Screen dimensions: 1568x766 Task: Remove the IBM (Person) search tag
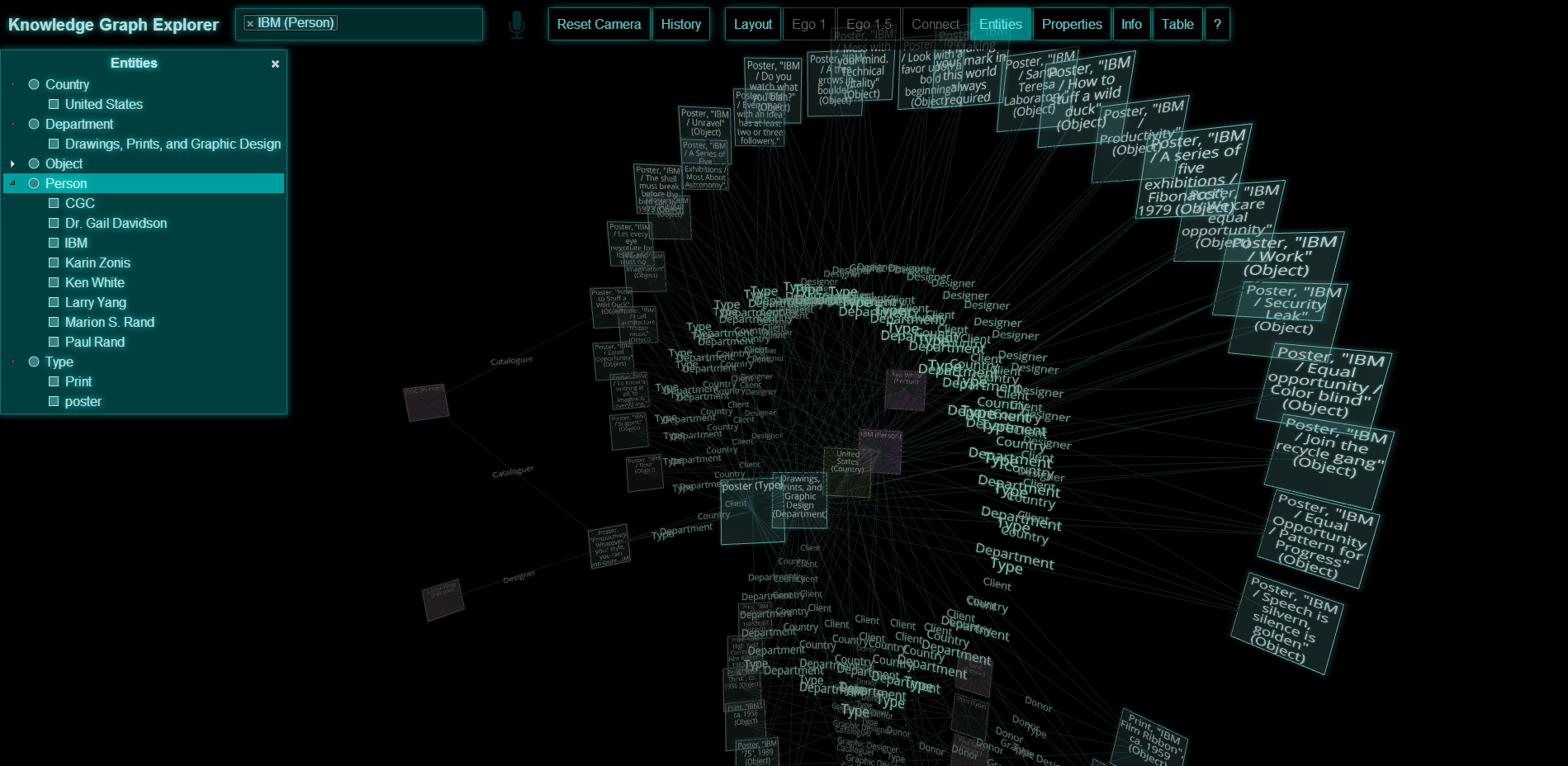[249, 24]
